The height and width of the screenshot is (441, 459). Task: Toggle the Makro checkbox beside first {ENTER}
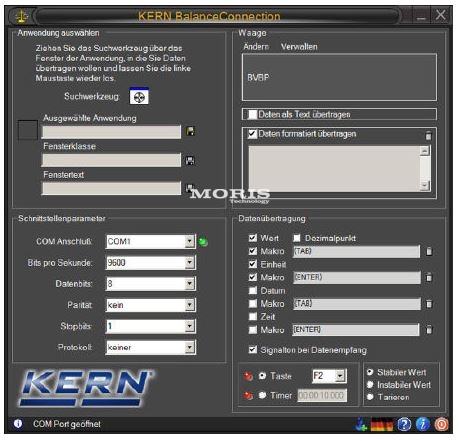point(253,277)
